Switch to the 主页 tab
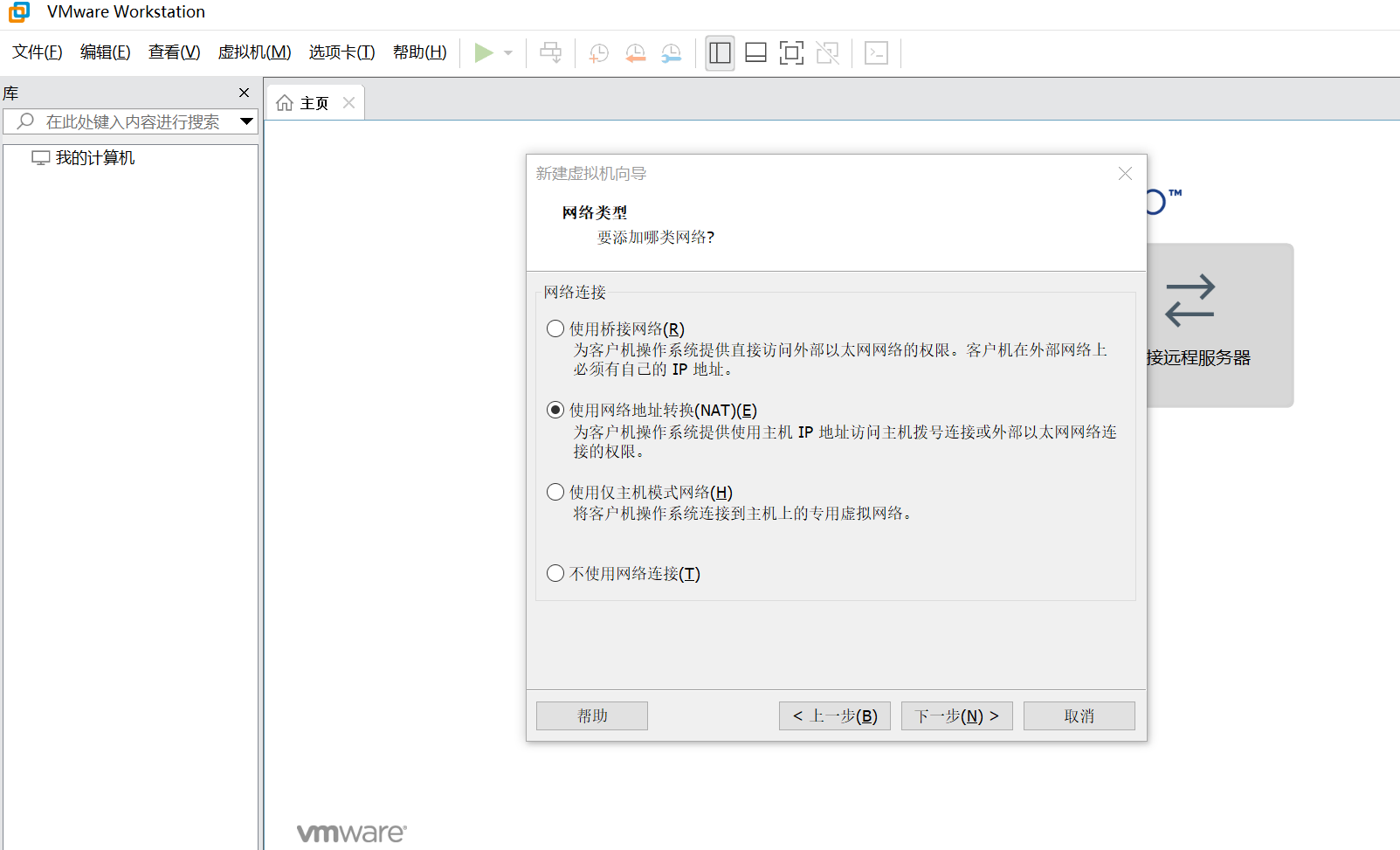Viewport: 1400px width, 850px height. 314,103
